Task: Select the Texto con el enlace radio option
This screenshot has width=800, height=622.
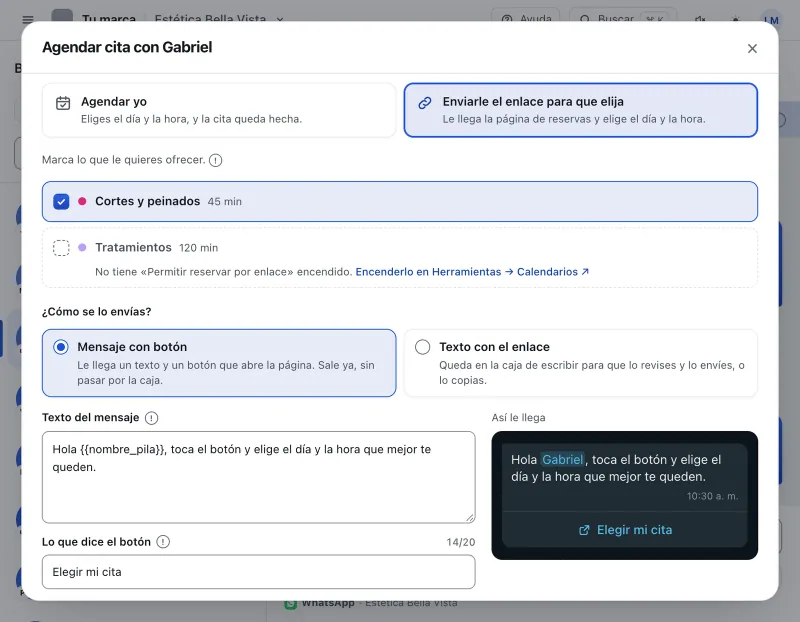Action: 422,347
